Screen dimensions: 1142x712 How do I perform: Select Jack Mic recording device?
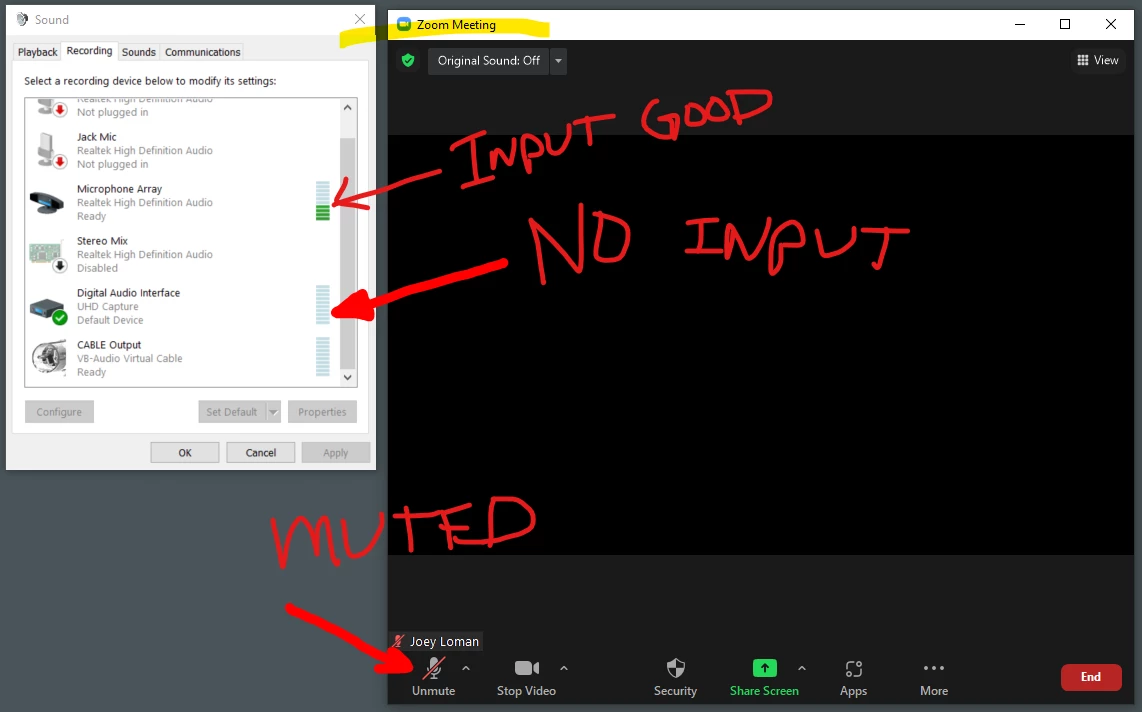pos(182,151)
